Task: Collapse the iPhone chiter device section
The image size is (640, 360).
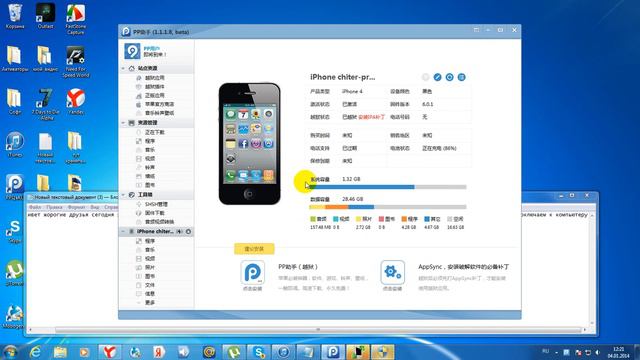Action: 124,231
